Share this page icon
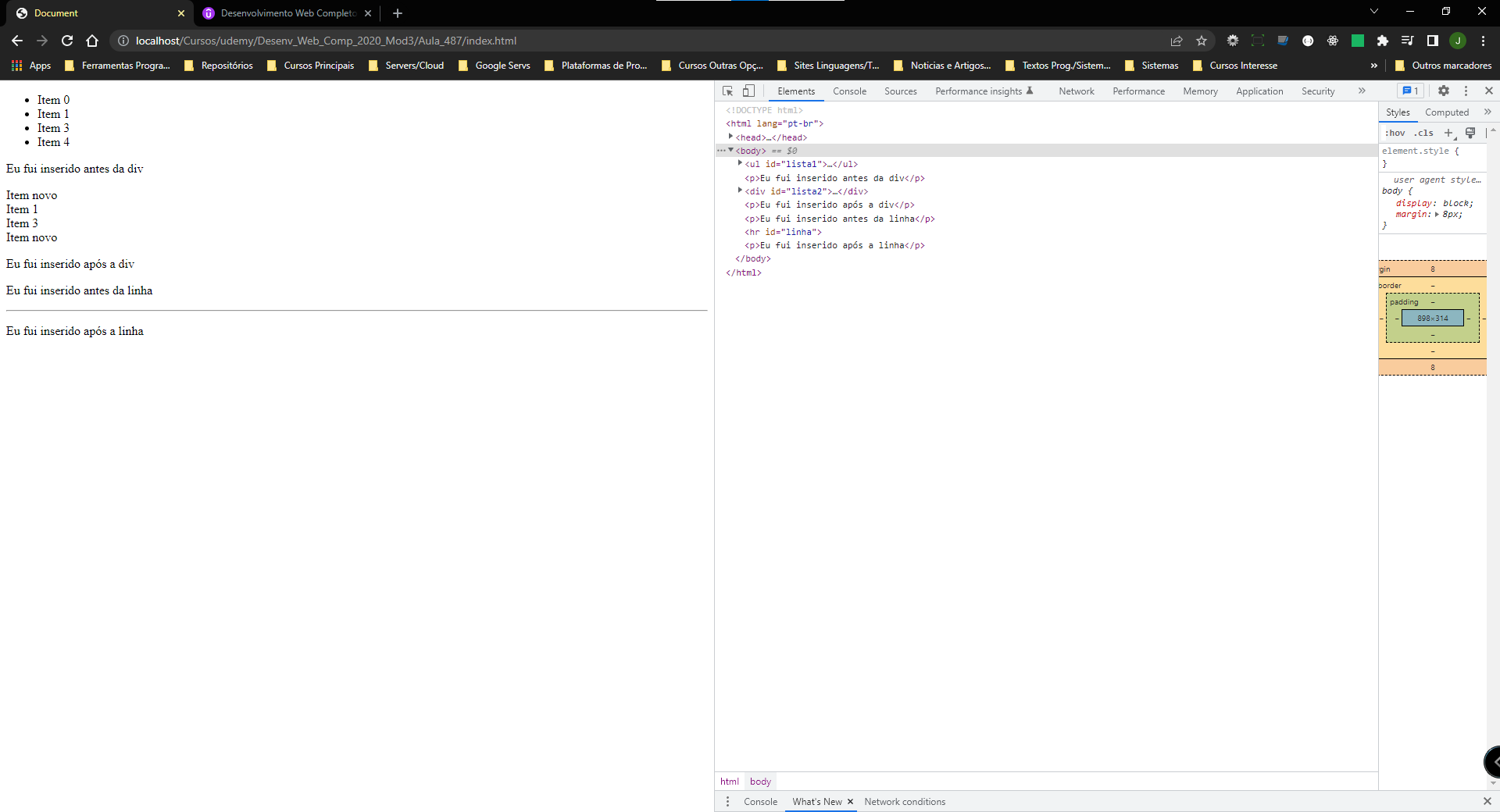 (1177, 41)
